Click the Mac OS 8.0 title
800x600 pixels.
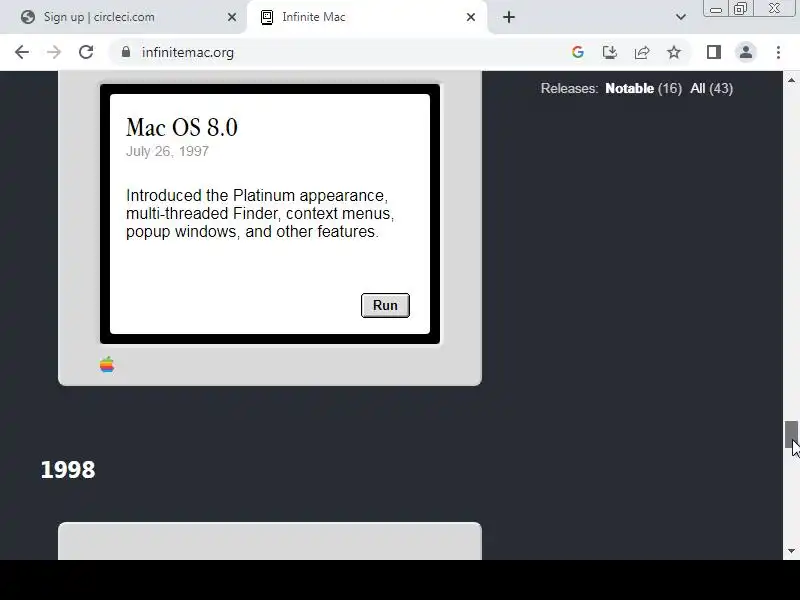click(x=182, y=127)
